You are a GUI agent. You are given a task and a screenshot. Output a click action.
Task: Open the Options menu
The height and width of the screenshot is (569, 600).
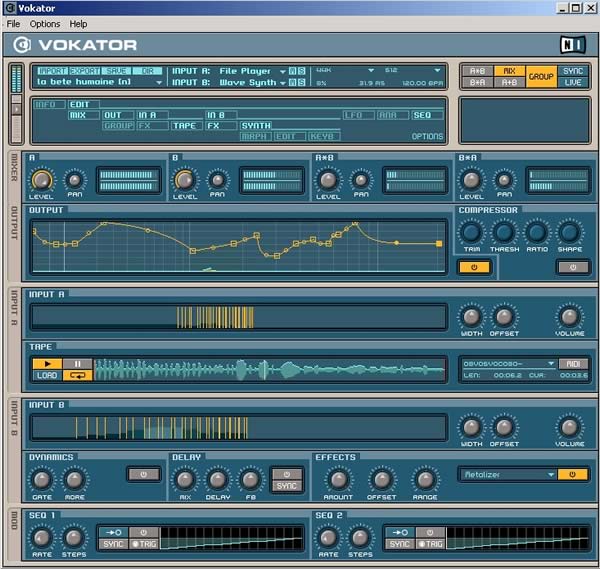(44, 23)
